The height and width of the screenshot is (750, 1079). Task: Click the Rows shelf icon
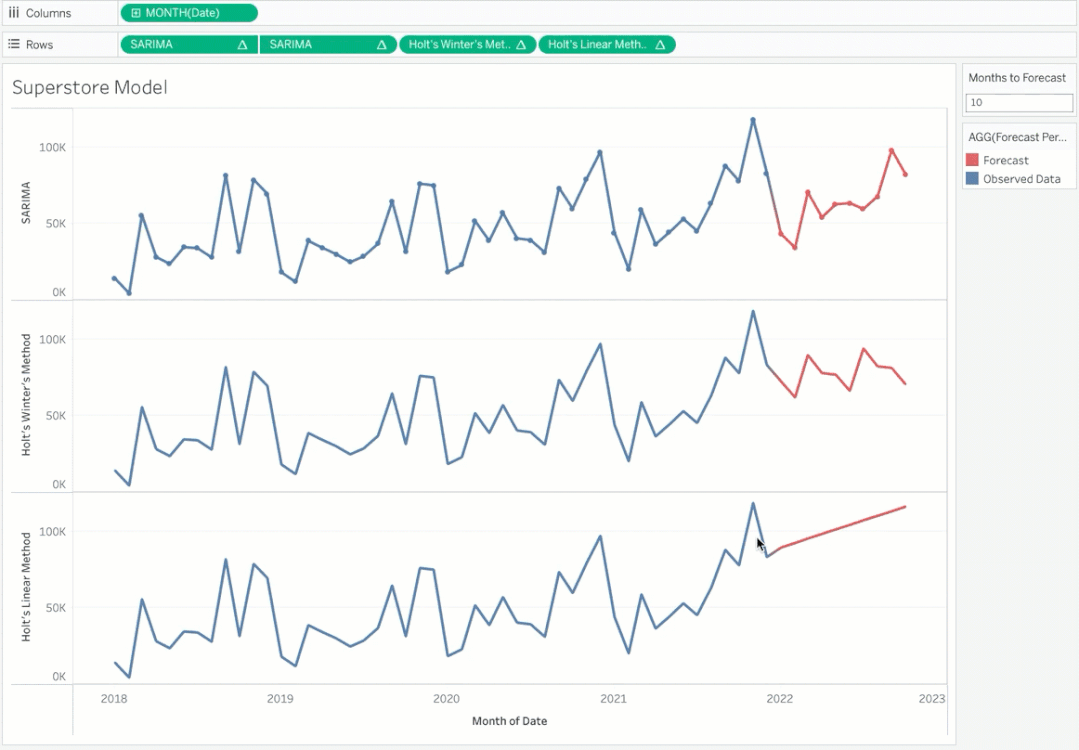coord(14,45)
